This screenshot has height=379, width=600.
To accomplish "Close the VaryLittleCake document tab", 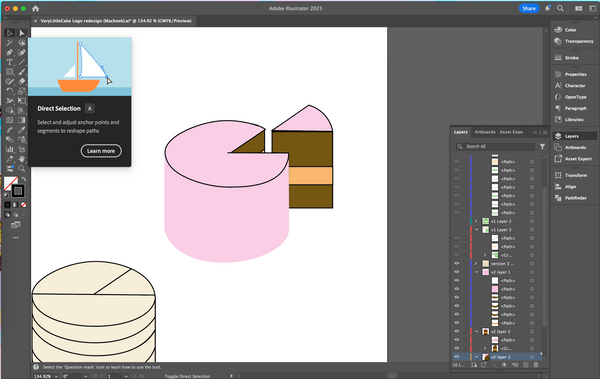I will point(36,21).
